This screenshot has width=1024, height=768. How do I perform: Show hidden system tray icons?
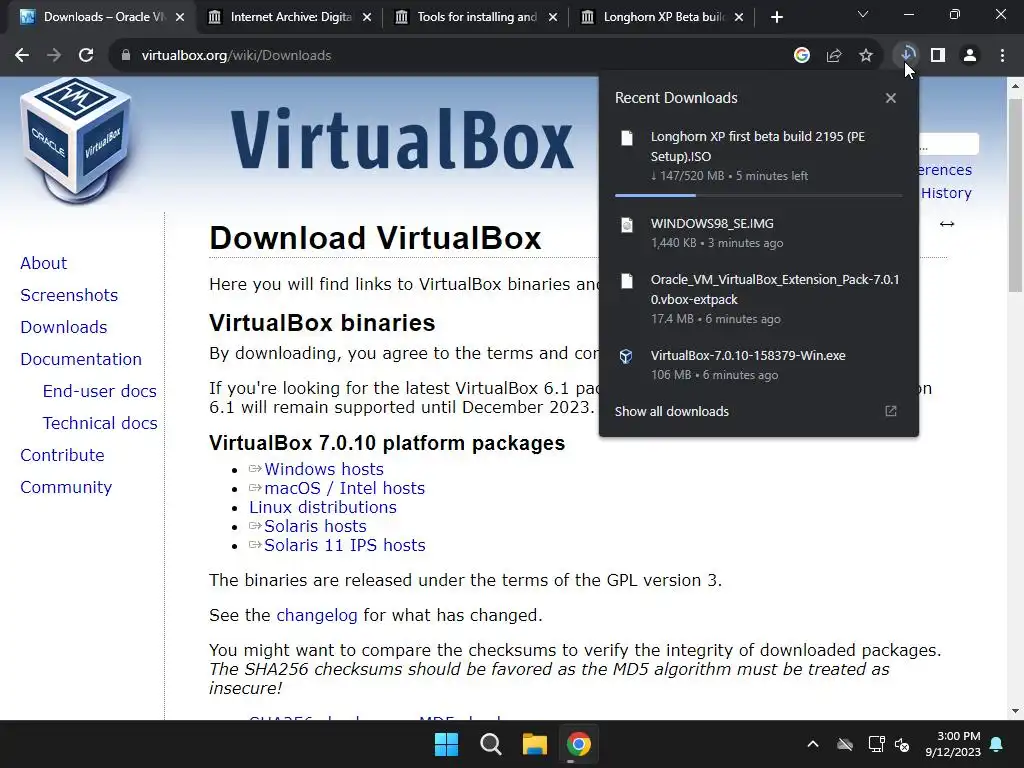tap(813, 744)
